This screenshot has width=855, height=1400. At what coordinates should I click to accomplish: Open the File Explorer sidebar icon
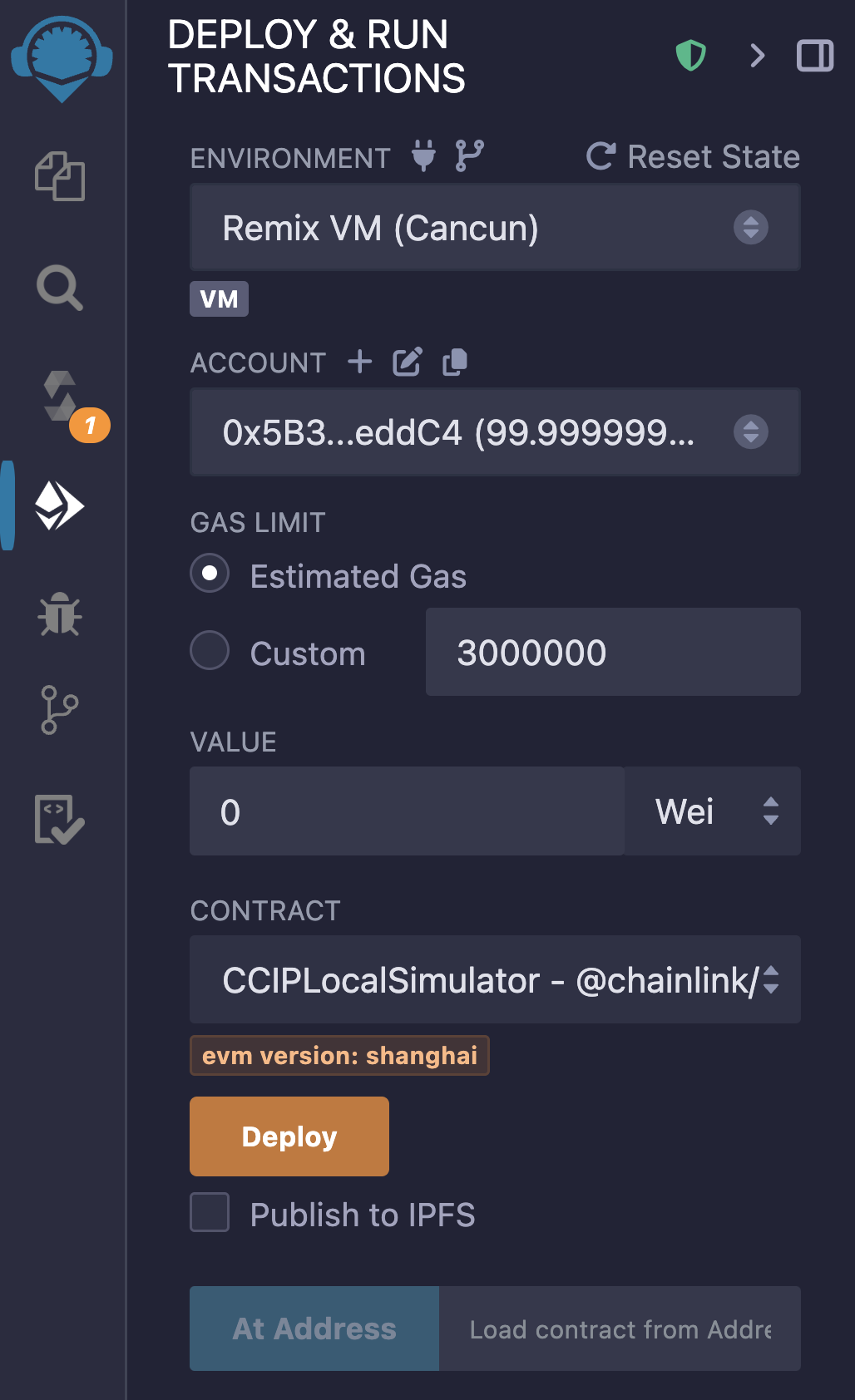click(x=60, y=176)
